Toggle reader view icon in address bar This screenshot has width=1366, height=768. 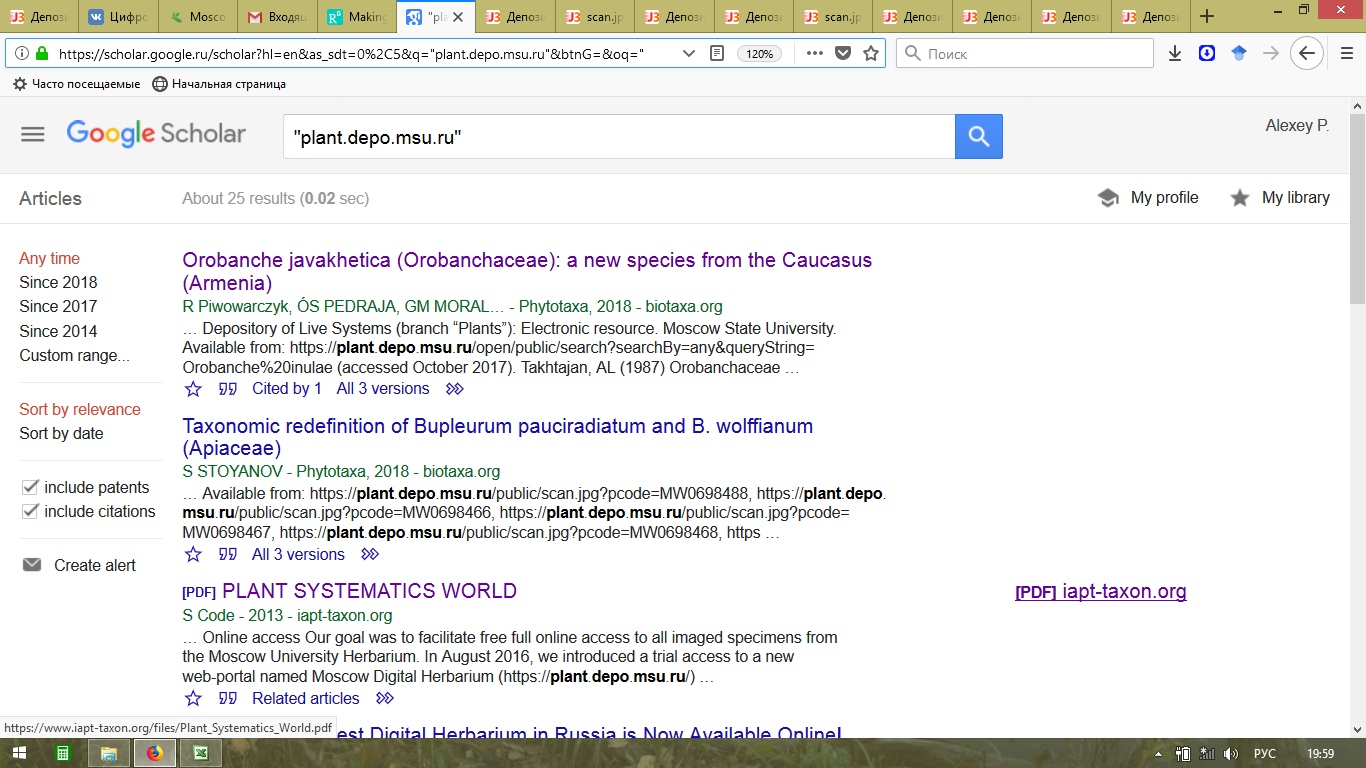click(x=717, y=54)
